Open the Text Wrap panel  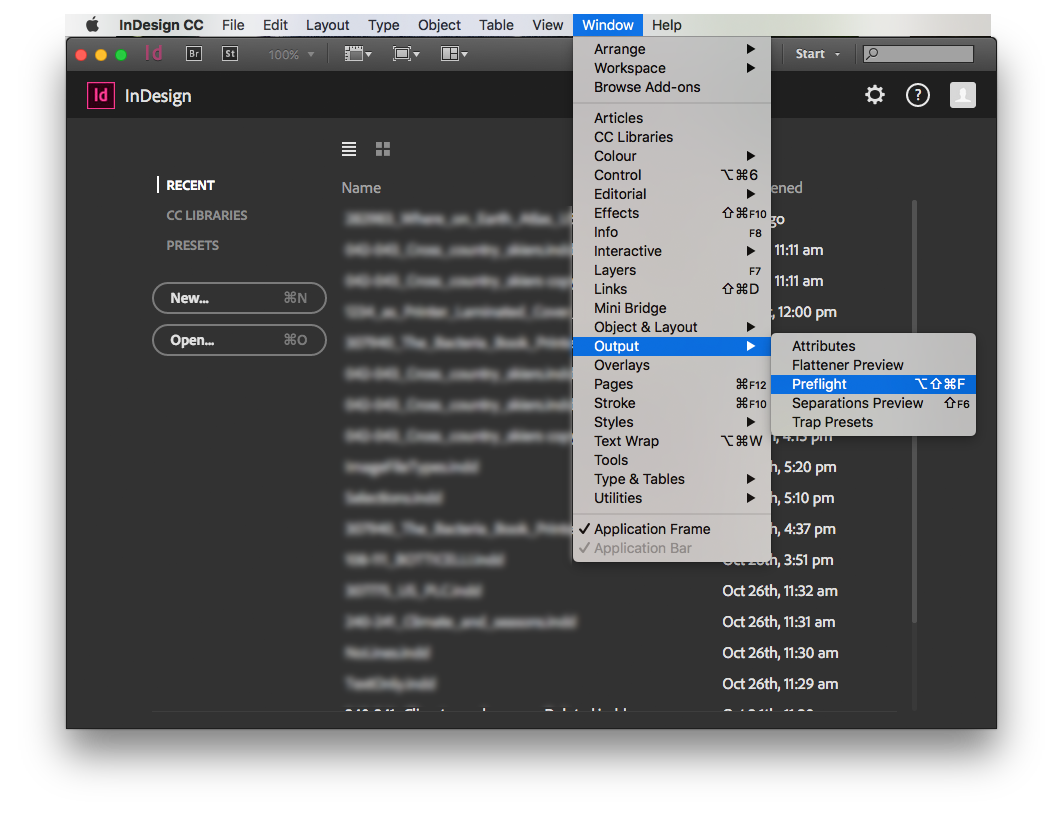point(672,441)
